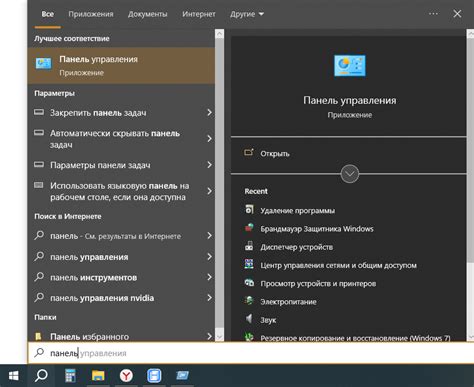Click the Брандмауэр Защитника Windows icon

coord(249,228)
